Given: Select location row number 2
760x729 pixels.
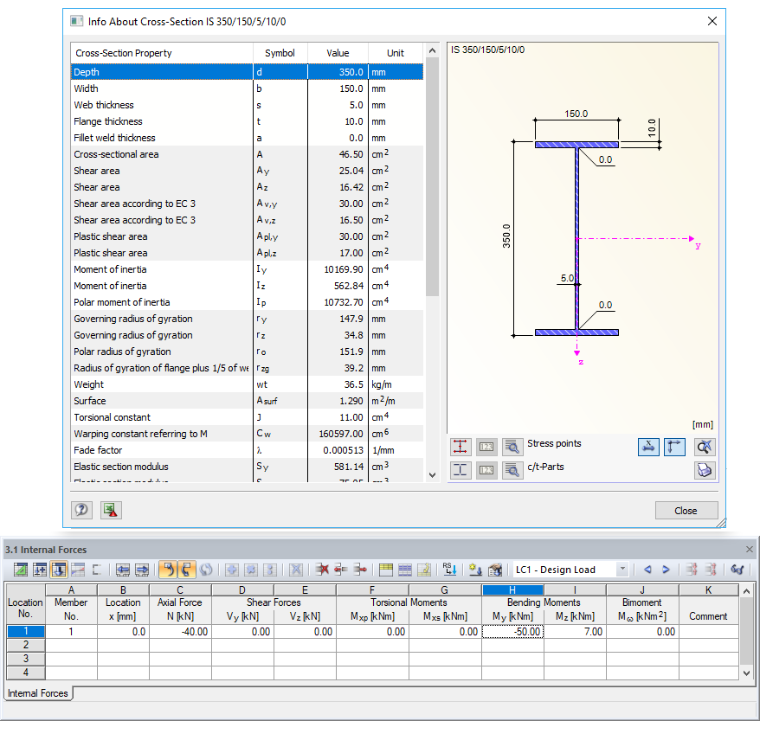Looking at the screenshot, I should [x=26, y=645].
